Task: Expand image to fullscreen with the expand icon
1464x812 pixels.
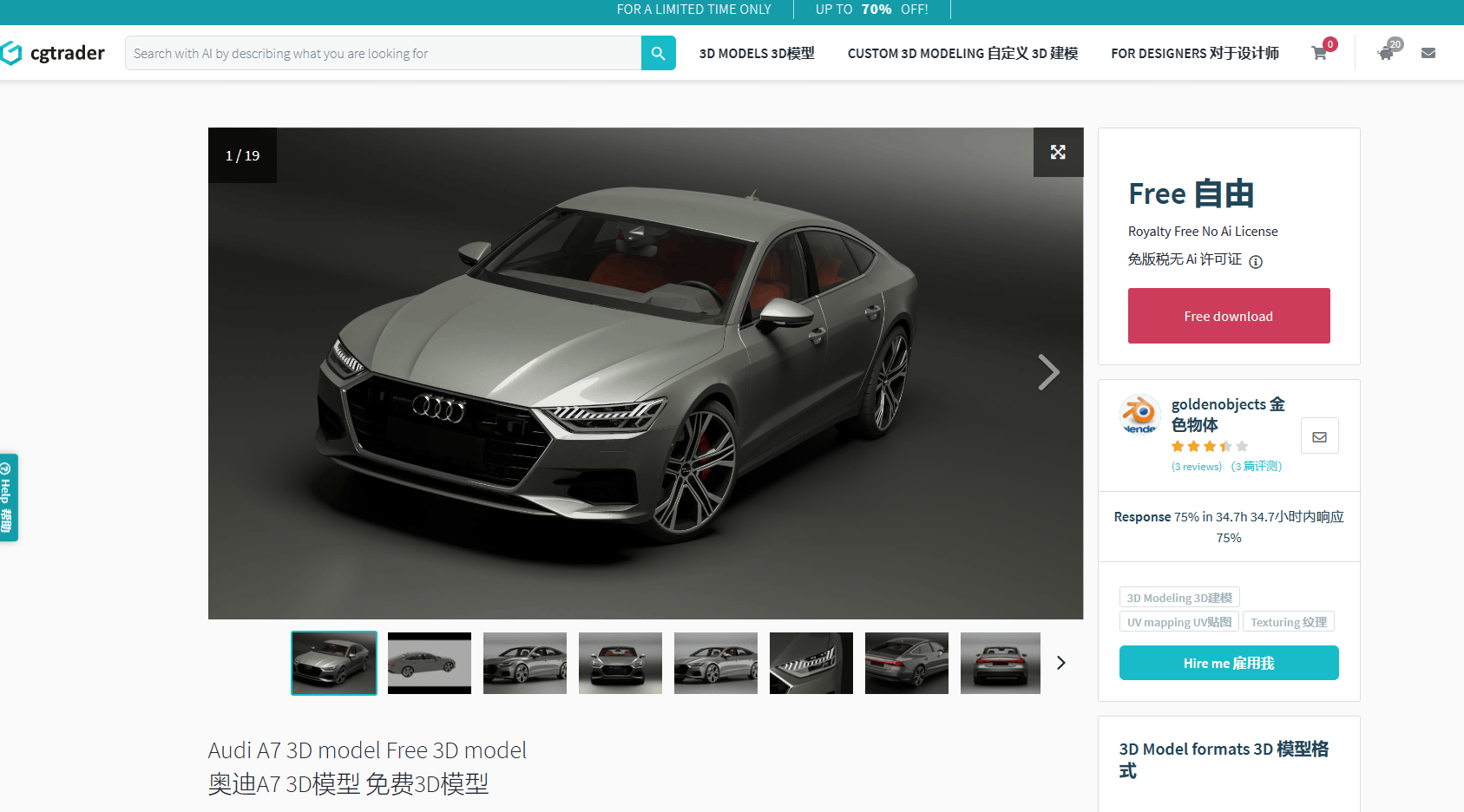Action: click(x=1058, y=152)
